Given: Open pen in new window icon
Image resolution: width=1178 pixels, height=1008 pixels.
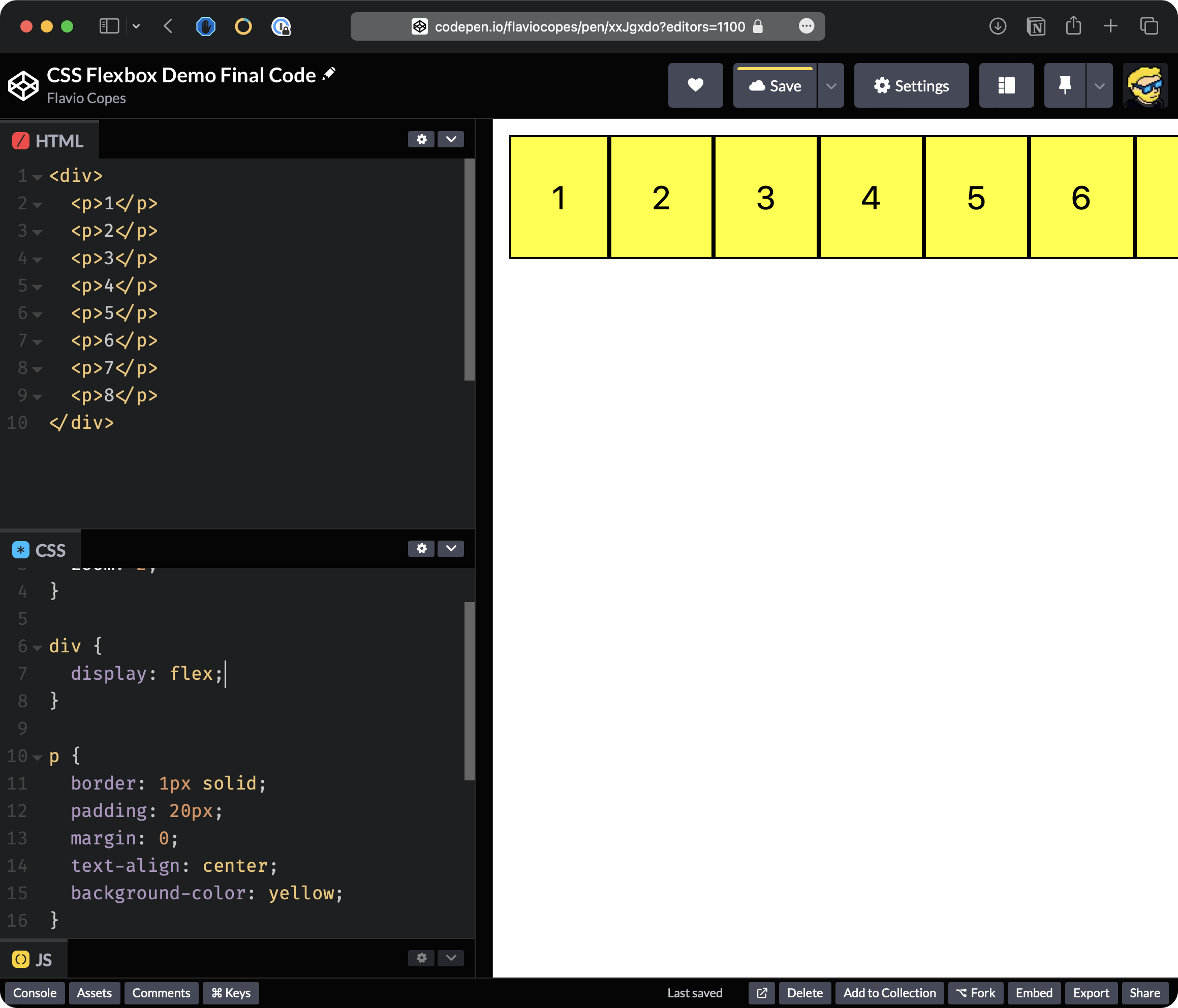Looking at the screenshot, I should (762, 993).
